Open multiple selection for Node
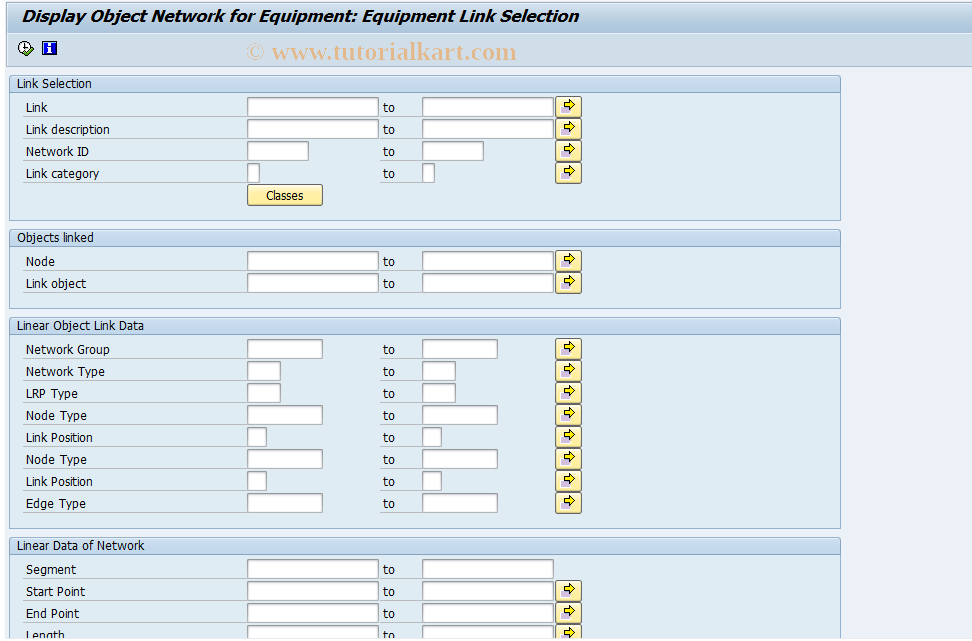Screen dimensions: 972x641 pyautogui.click(x=568, y=260)
